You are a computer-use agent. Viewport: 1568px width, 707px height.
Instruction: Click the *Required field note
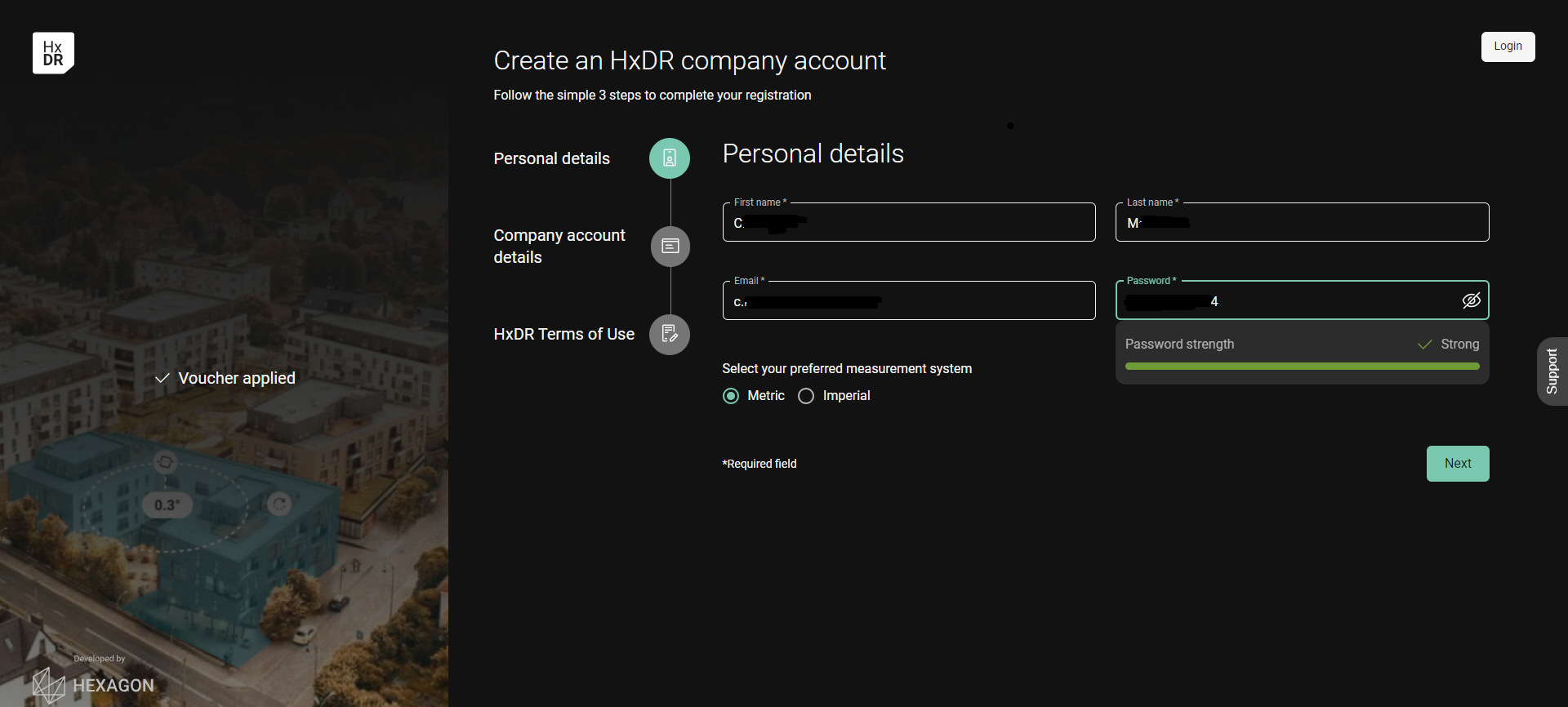pyautogui.click(x=759, y=464)
